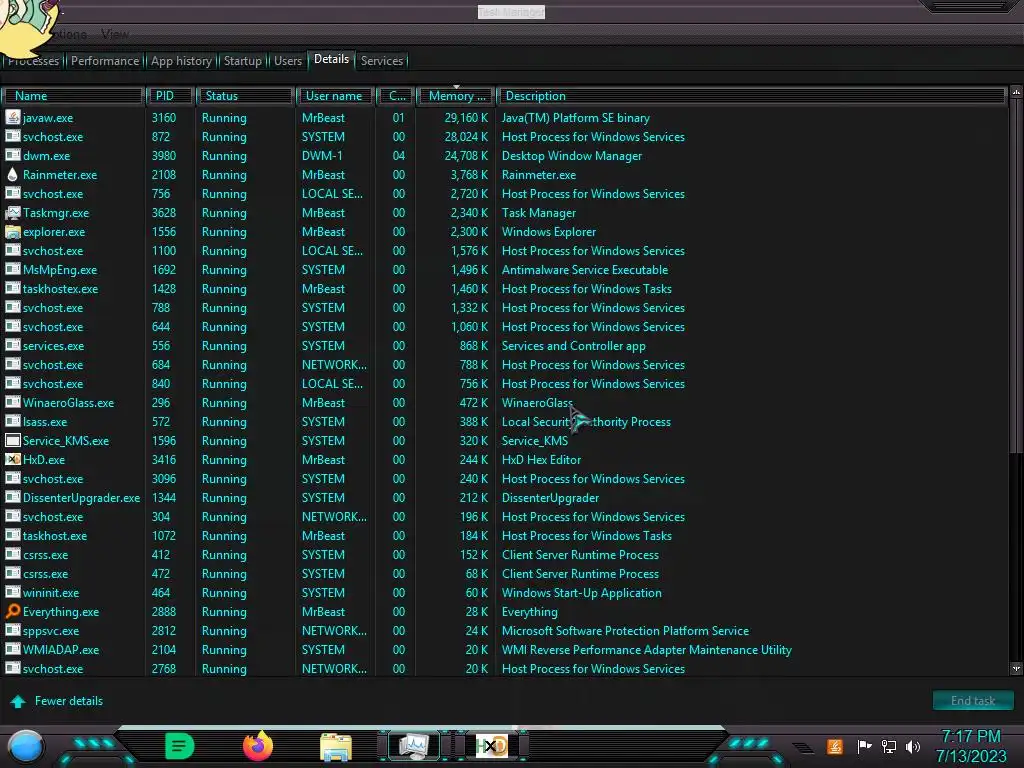Click the DissenterUpgrader.exe process icon

point(12,497)
